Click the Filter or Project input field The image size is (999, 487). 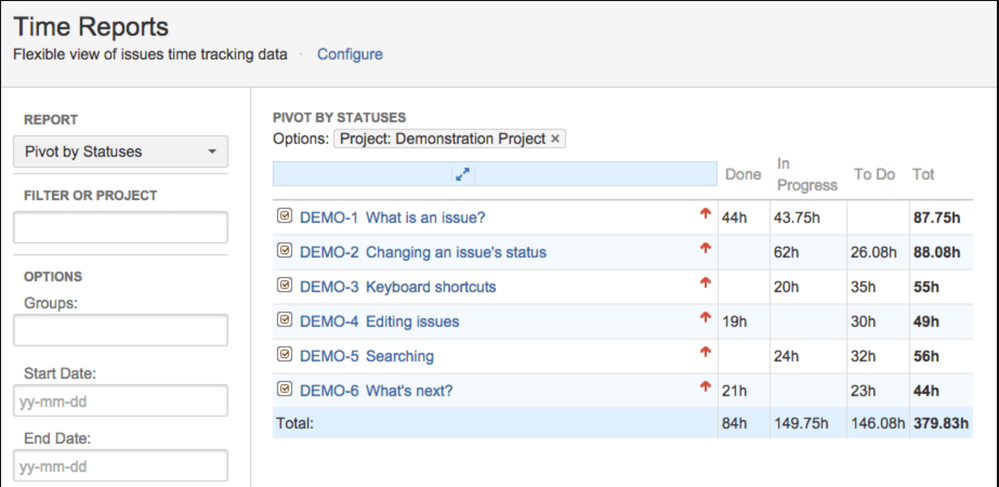pos(120,227)
